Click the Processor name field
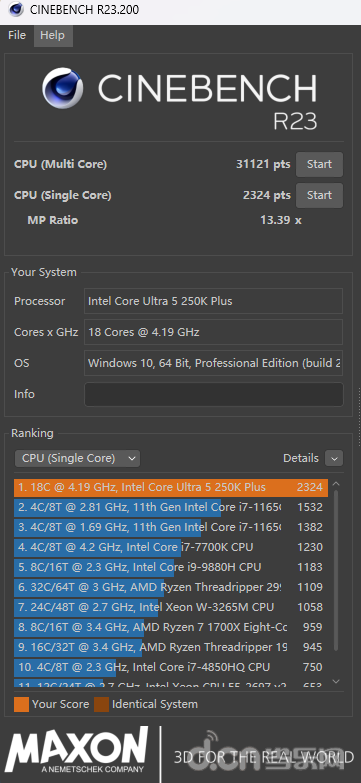 [x=214, y=301]
